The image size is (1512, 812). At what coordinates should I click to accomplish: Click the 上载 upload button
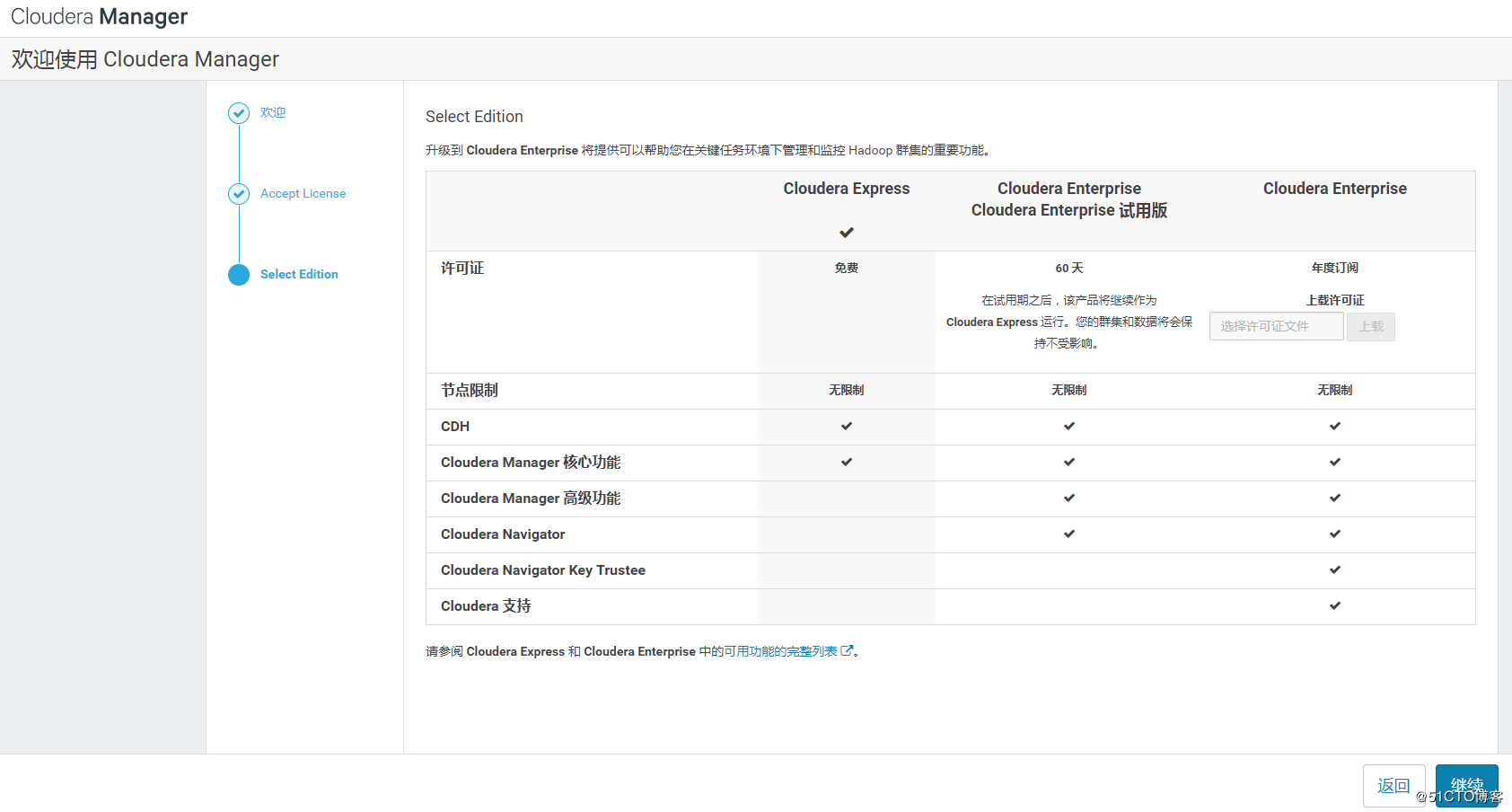(1371, 326)
